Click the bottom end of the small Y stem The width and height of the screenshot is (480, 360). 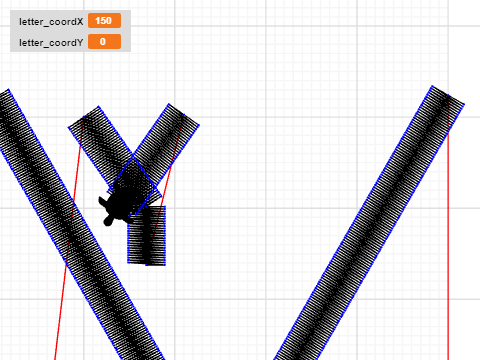(x=147, y=262)
